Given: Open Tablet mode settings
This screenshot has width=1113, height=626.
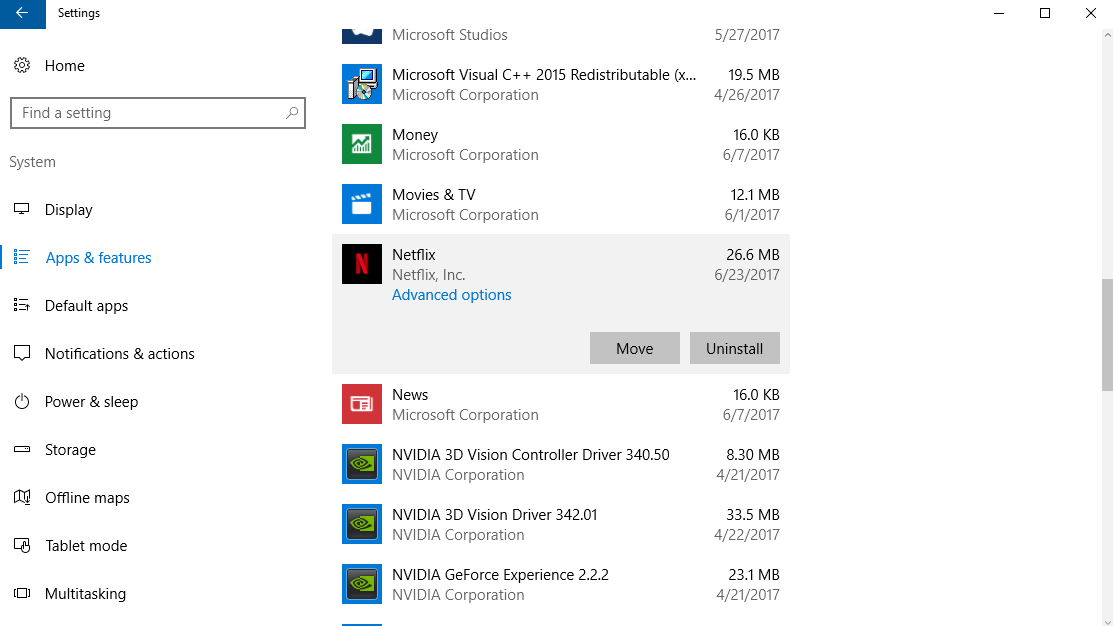Looking at the screenshot, I should [x=86, y=546].
